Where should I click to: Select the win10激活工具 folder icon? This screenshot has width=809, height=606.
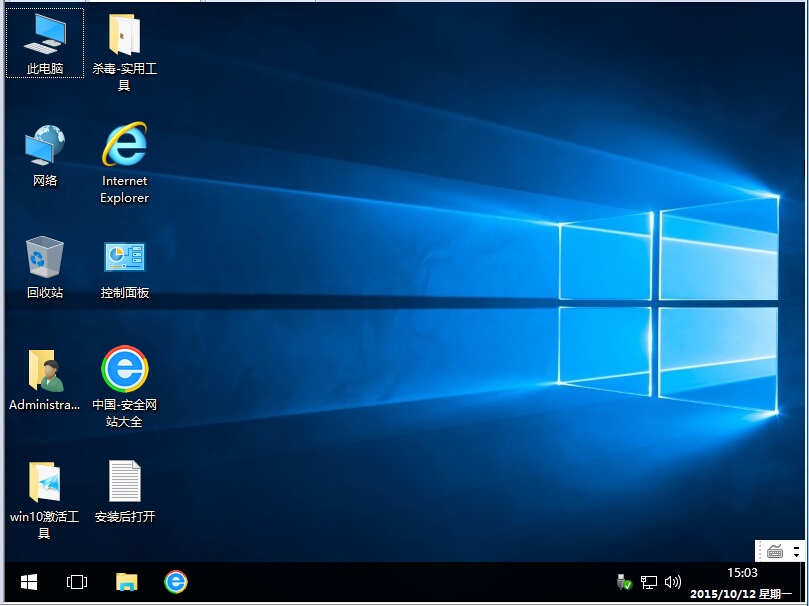pos(44,483)
